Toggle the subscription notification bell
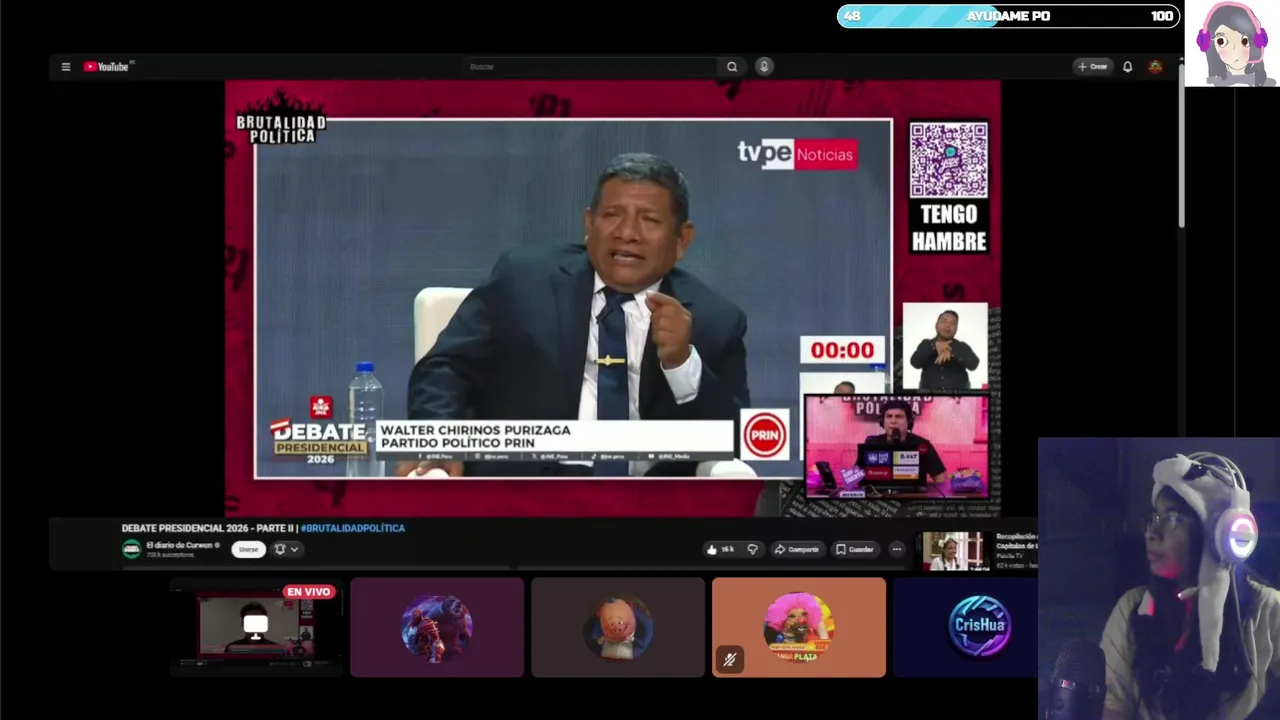The image size is (1280, 720). (280, 549)
